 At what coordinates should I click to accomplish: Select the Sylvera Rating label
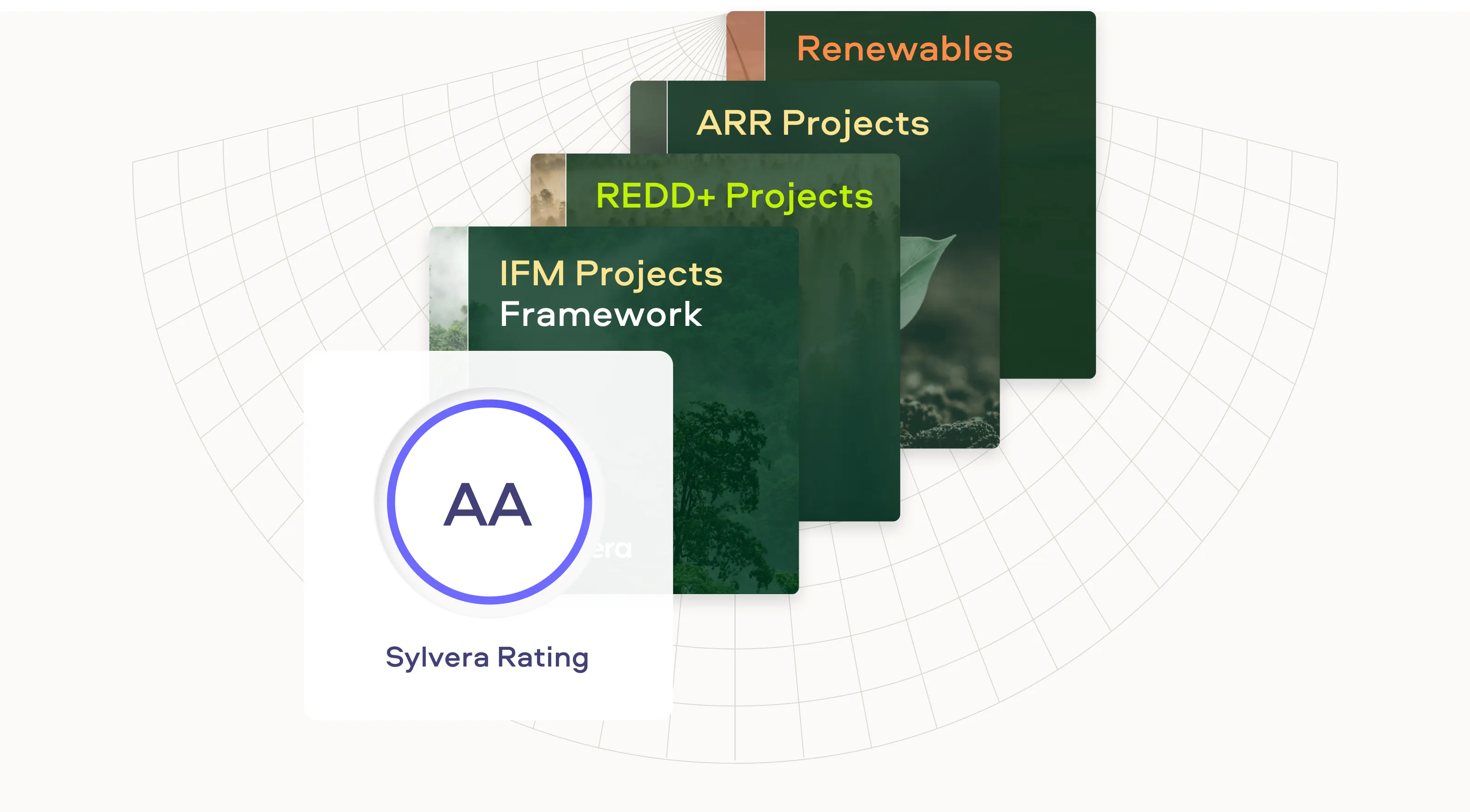487,657
